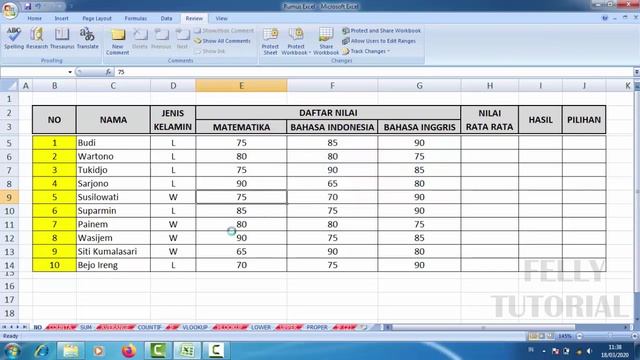Click Protect and Share Workbook
The height and width of the screenshot is (360, 640).
(382, 31)
